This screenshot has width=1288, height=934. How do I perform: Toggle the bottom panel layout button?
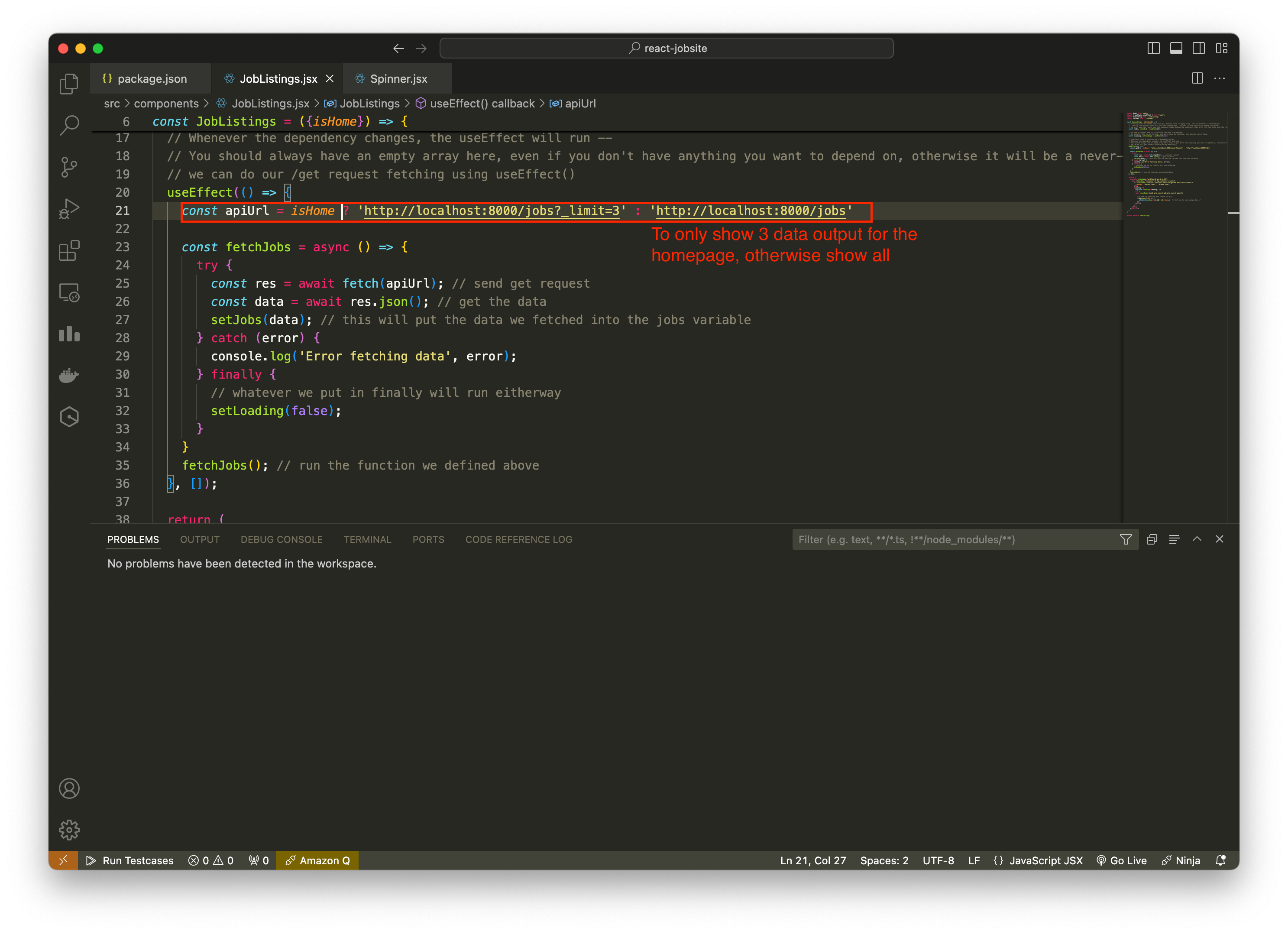[x=1176, y=48]
